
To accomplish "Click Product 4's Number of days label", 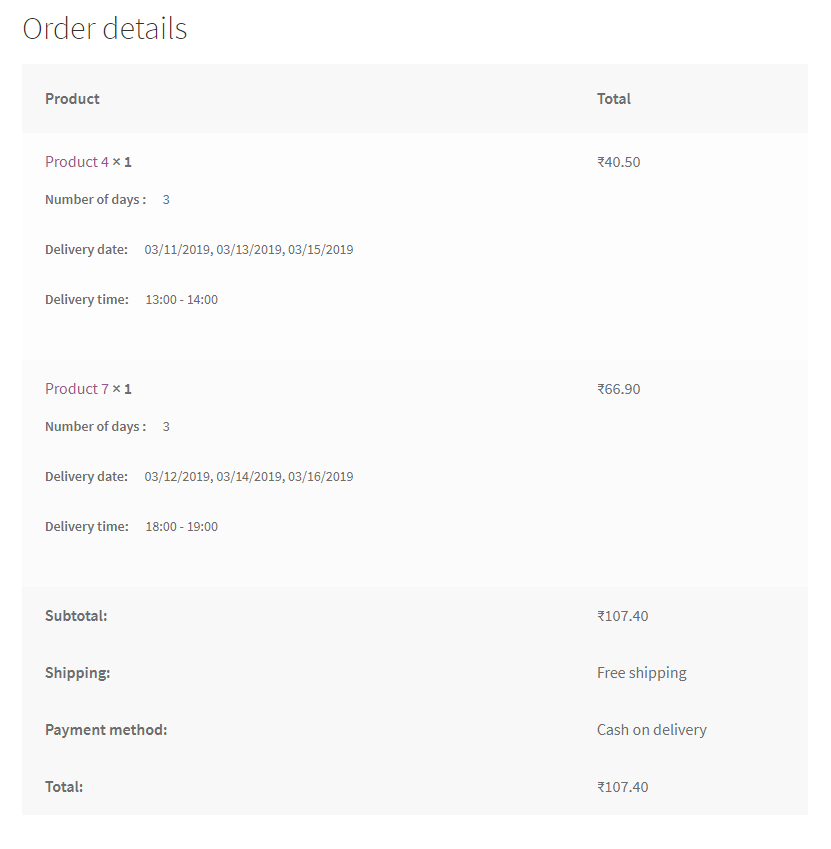I will click(95, 200).
